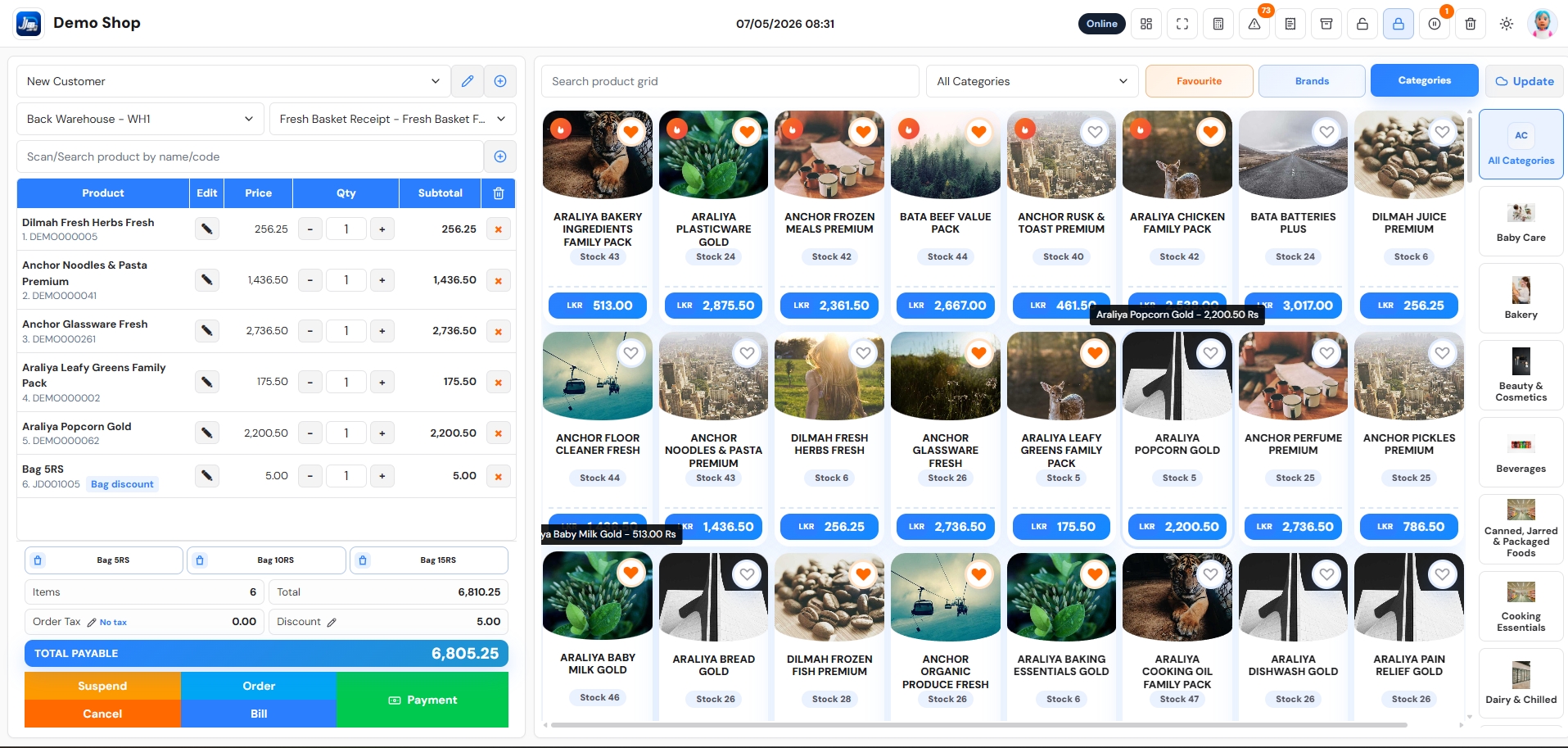1568x748 pixels.
Task: Select the Beverages category
Action: click(1521, 452)
